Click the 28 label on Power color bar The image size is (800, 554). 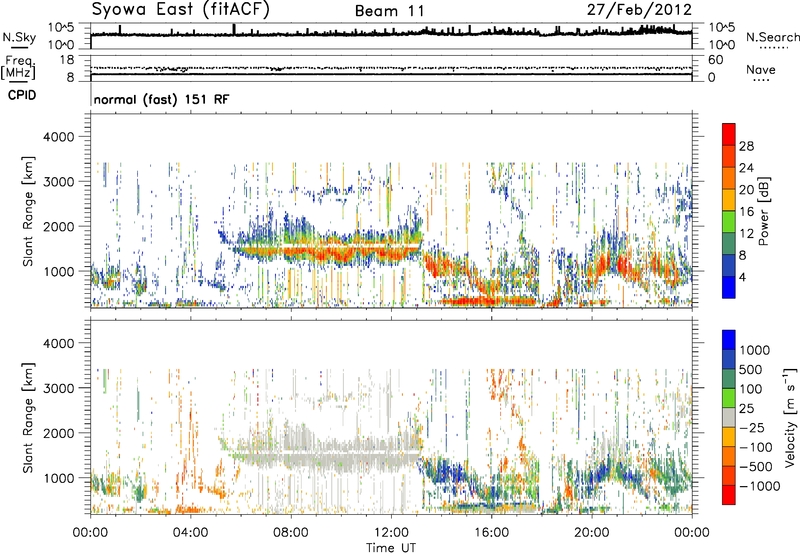click(746, 146)
